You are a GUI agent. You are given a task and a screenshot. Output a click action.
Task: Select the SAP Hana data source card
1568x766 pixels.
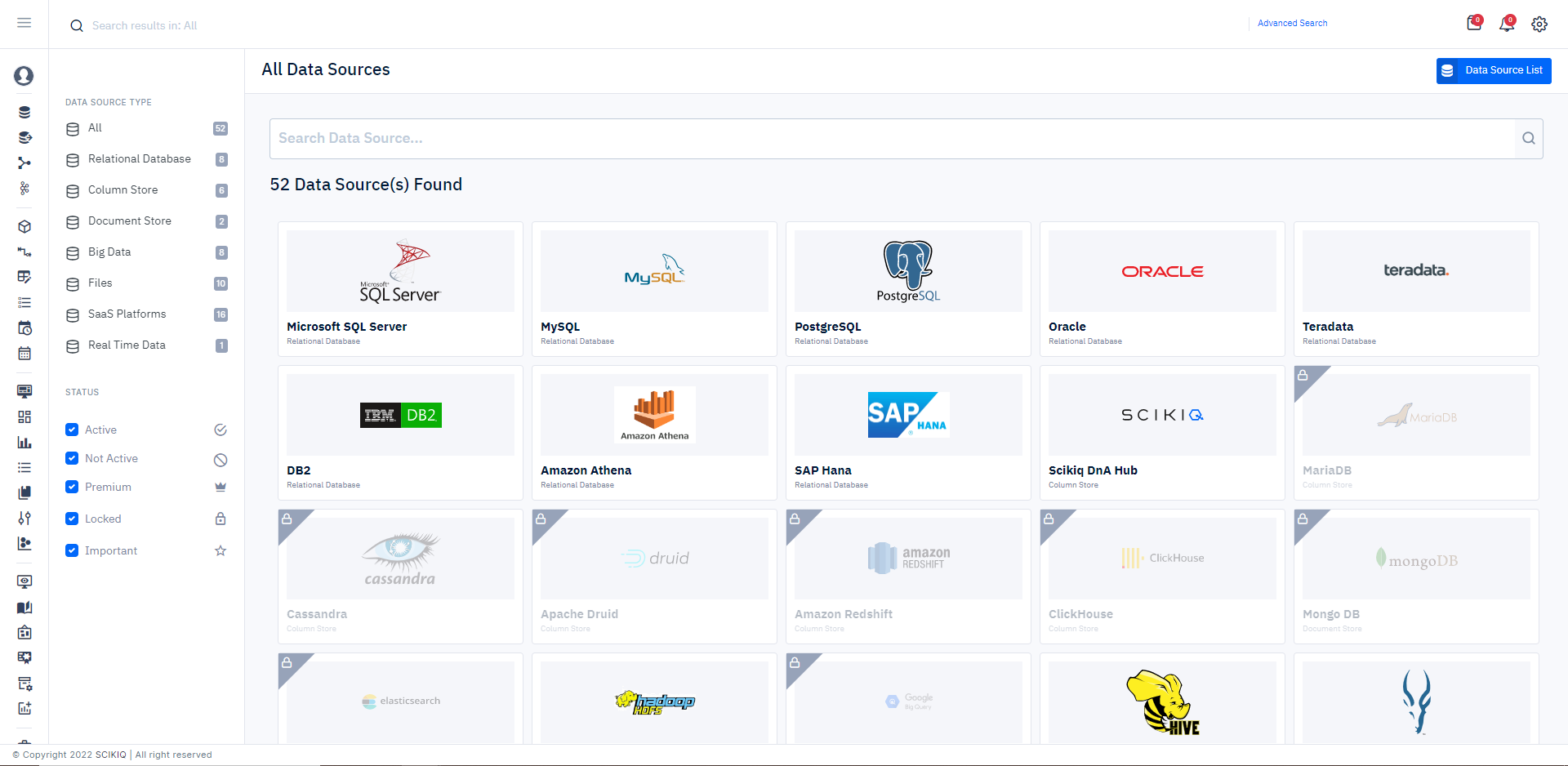[x=908, y=433]
